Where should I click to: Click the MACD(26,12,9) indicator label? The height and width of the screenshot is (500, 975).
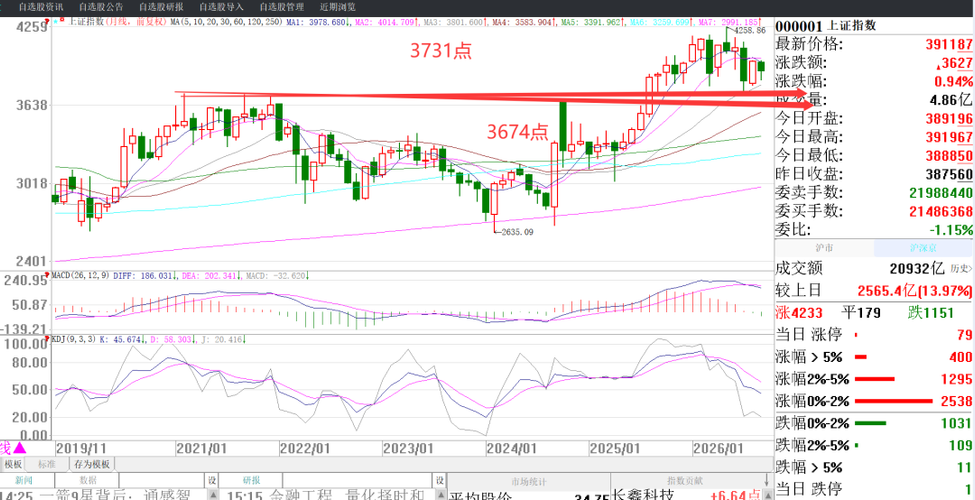point(81,275)
